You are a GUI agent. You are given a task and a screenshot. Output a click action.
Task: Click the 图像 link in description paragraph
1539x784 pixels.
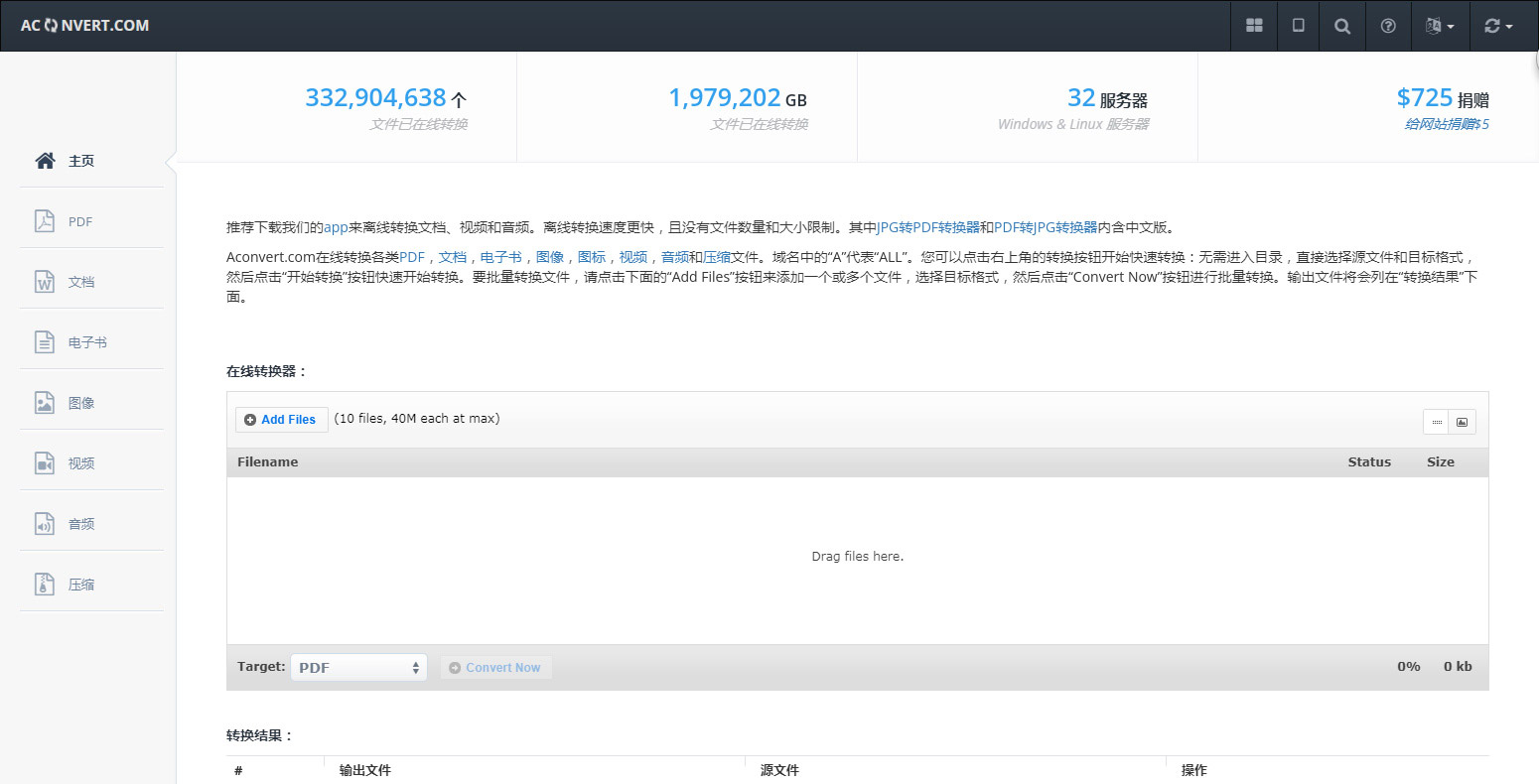pyautogui.click(x=550, y=257)
